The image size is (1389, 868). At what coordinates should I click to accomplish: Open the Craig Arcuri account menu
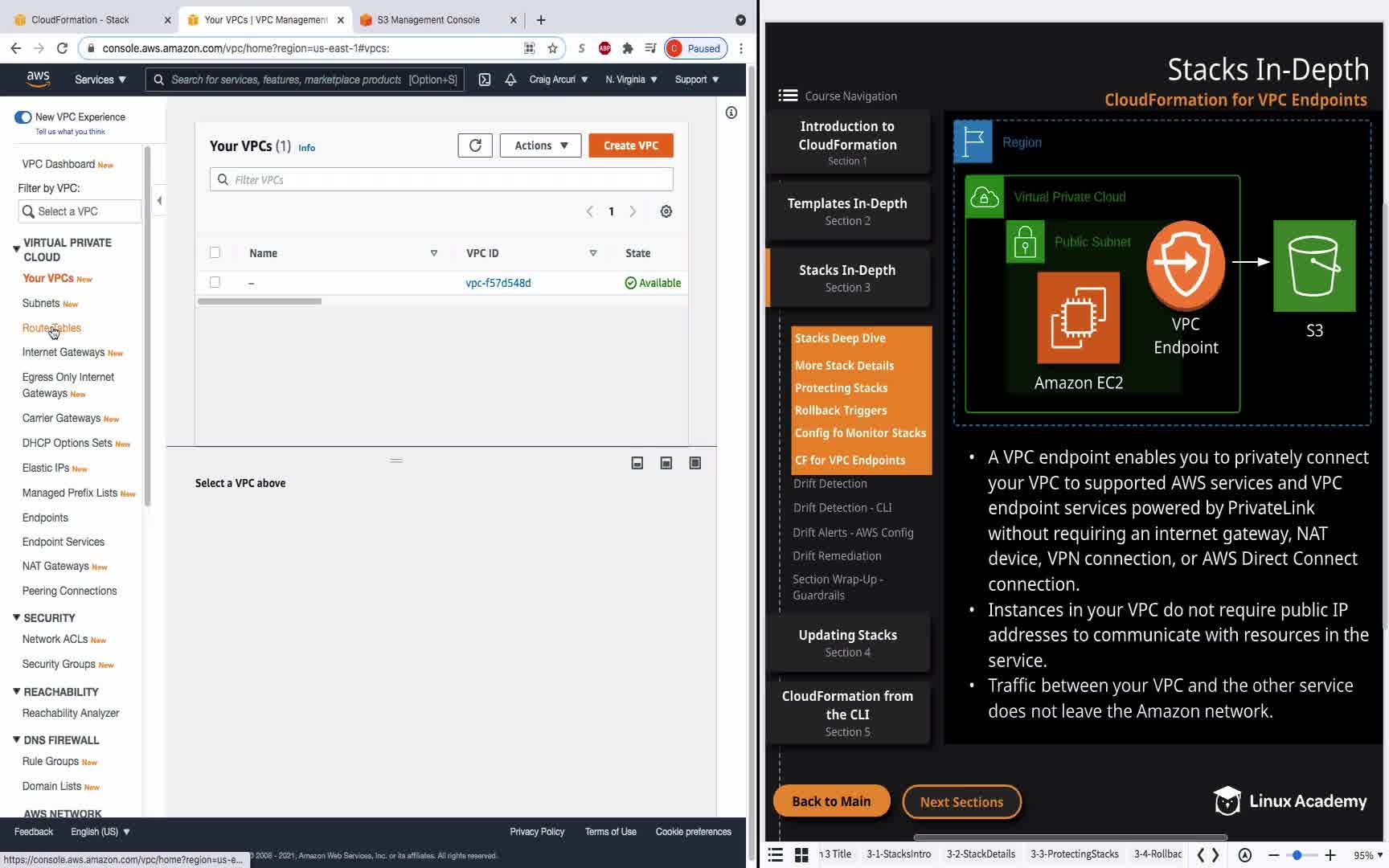tap(559, 80)
